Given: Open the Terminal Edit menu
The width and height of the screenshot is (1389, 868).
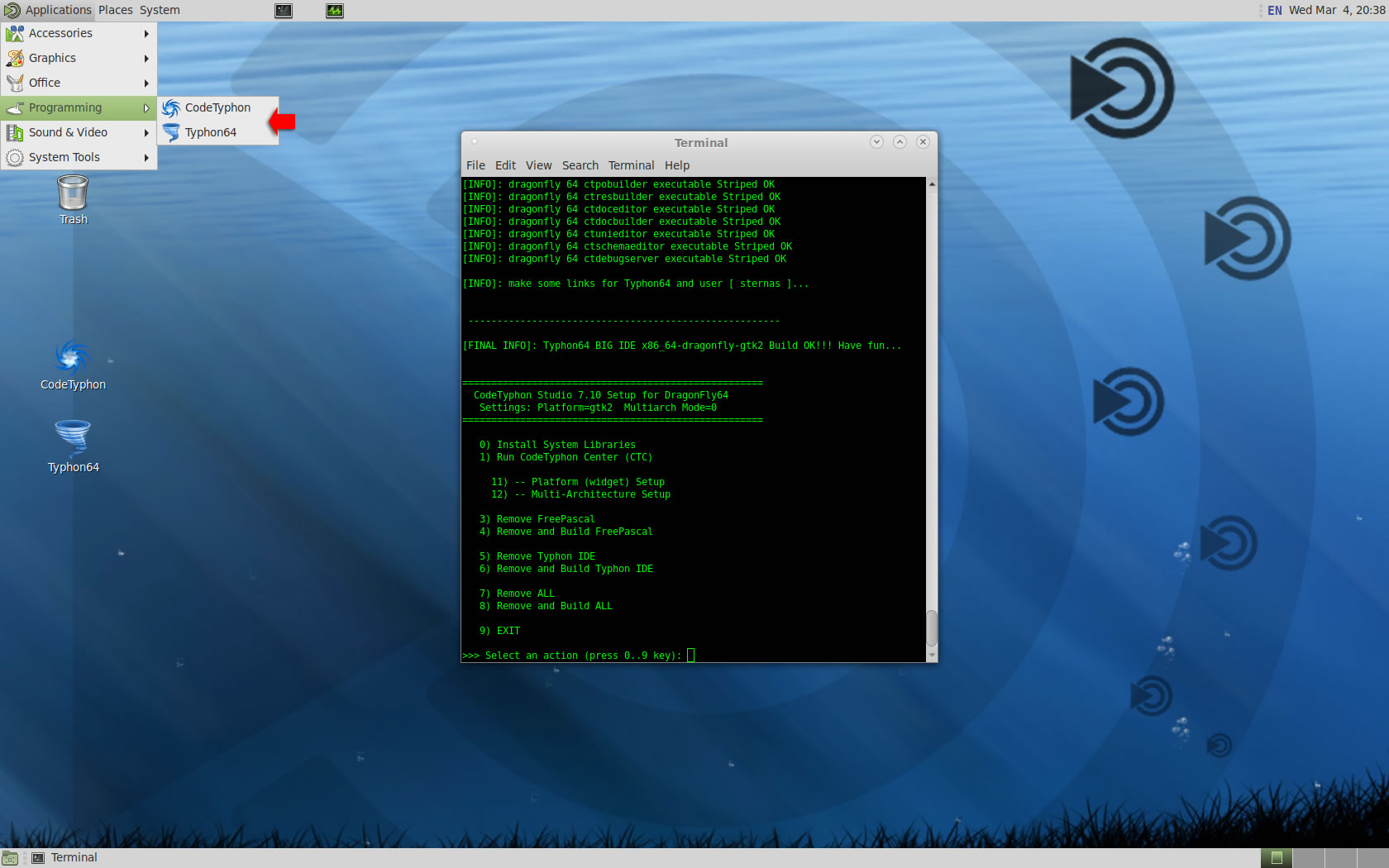Looking at the screenshot, I should click(x=505, y=165).
